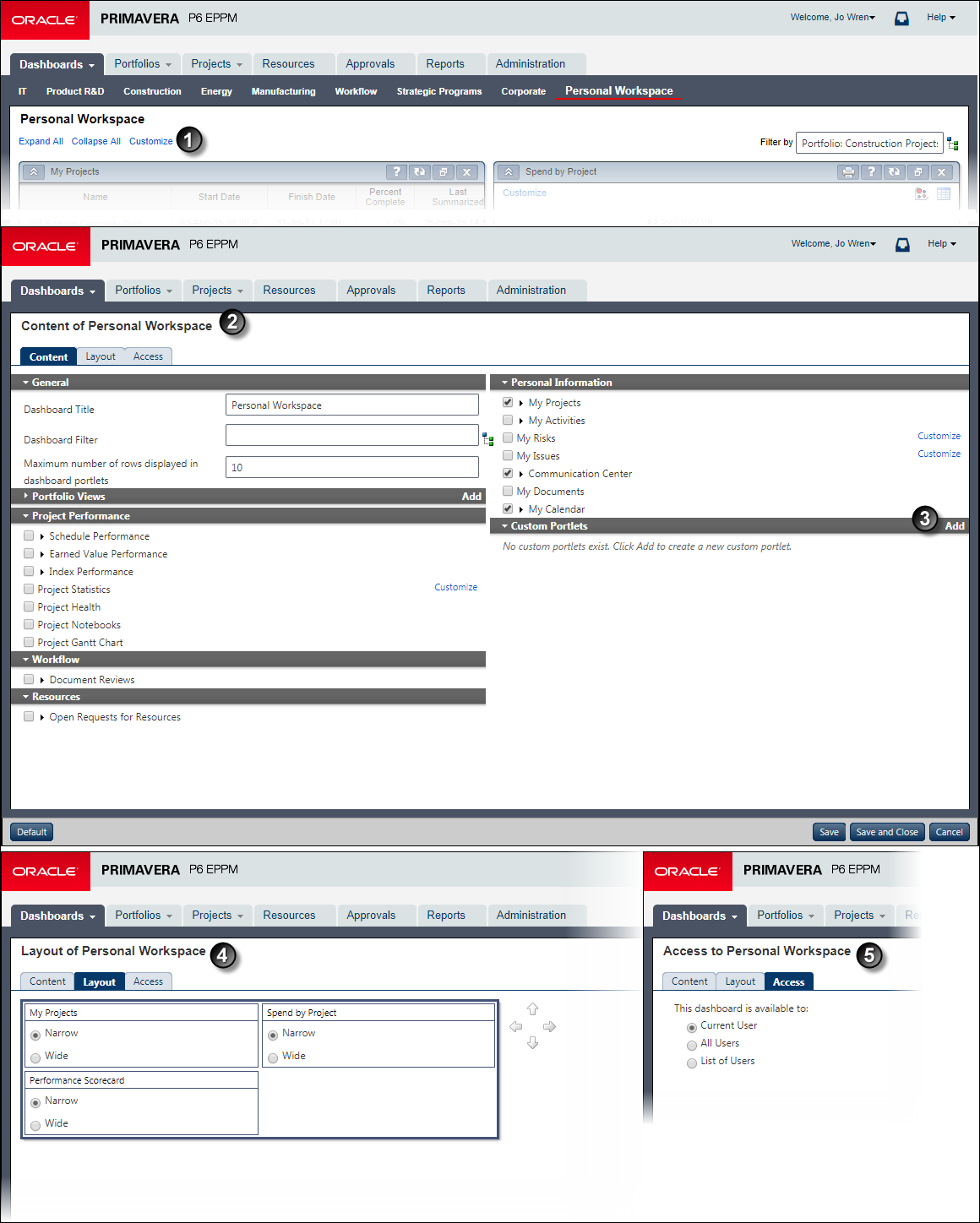Expand the Open Requests for Resources triangle
Viewport: 980px width, 1223px height.
coord(42,717)
